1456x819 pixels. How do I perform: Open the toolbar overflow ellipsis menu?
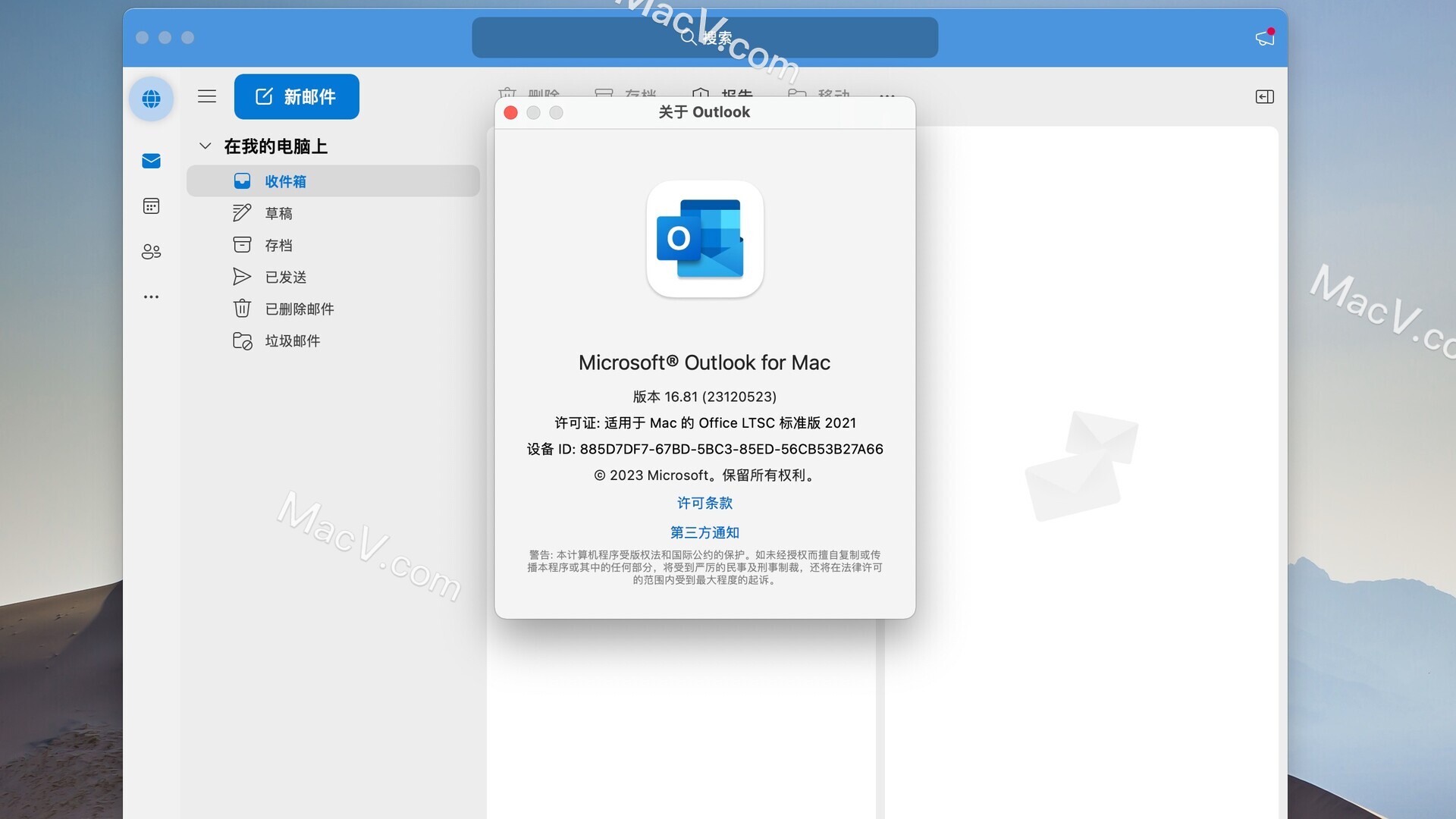[x=887, y=96]
